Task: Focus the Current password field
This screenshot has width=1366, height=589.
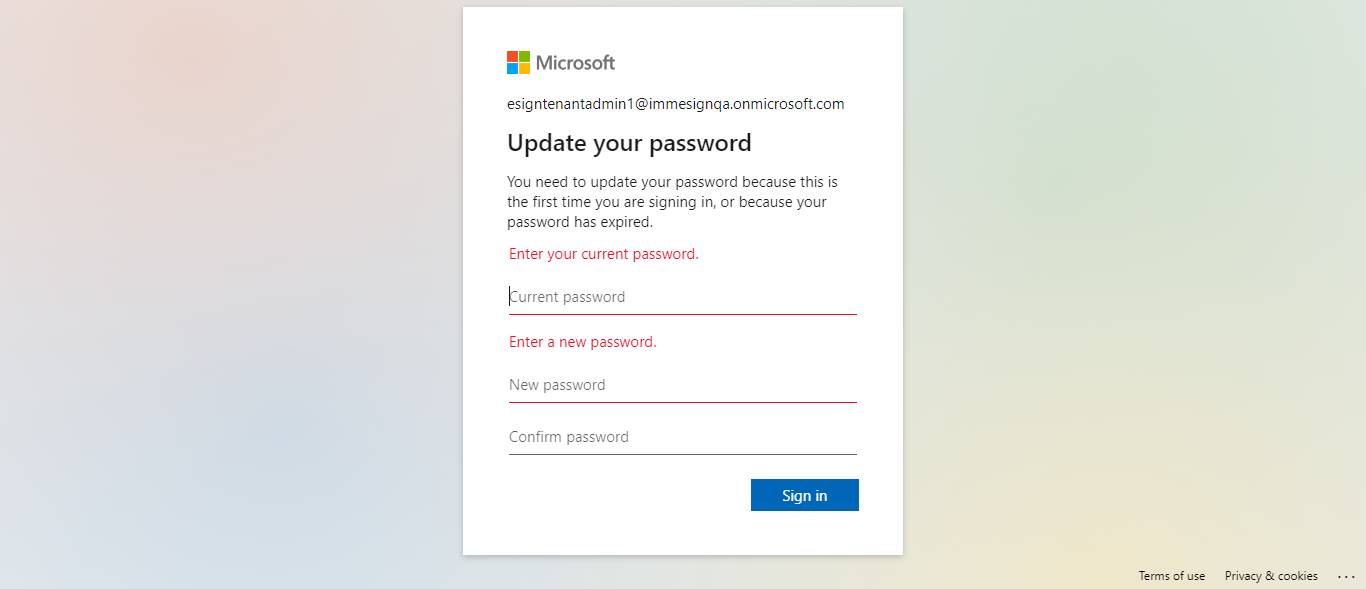Action: pos(682,297)
